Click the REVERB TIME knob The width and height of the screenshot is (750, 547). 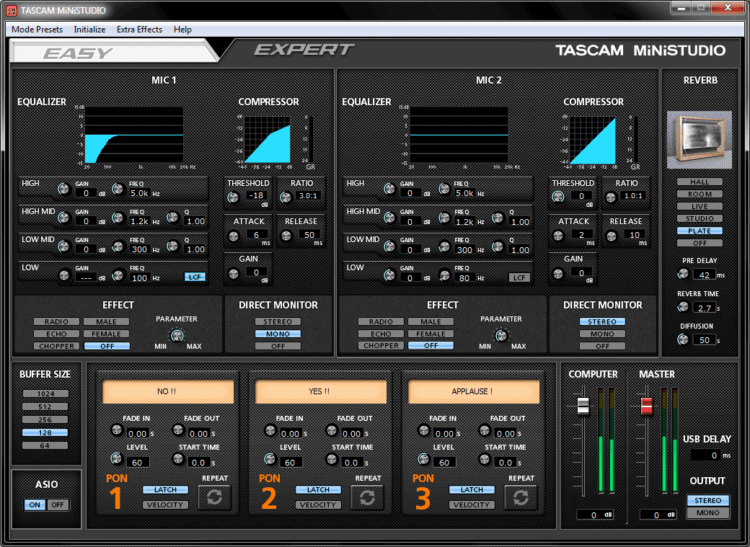coord(683,307)
